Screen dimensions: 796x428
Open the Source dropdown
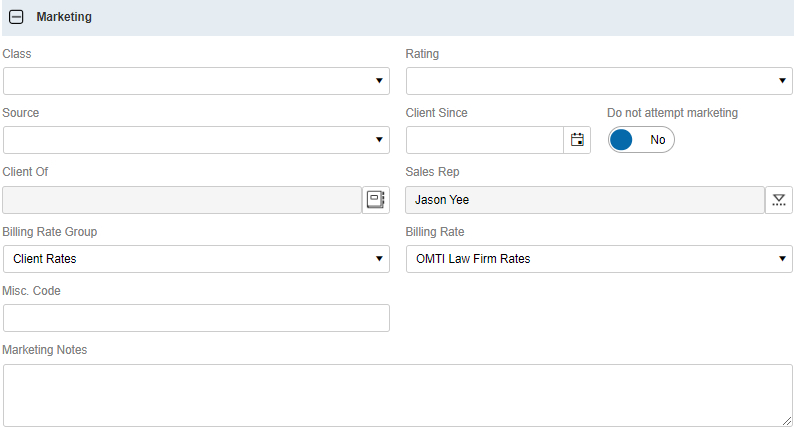(196, 140)
